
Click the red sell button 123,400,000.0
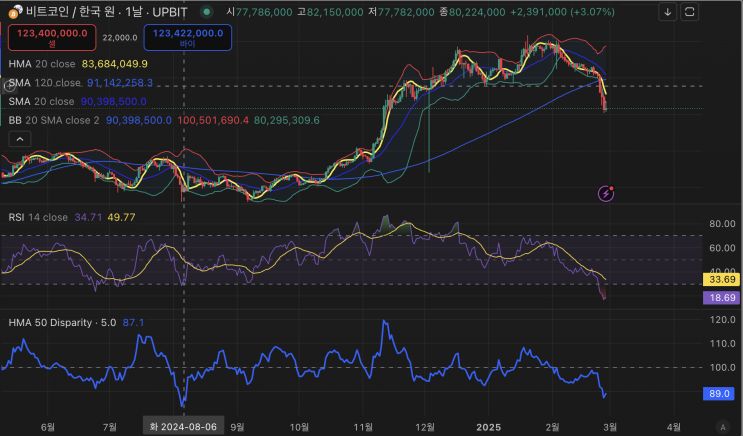52,37
